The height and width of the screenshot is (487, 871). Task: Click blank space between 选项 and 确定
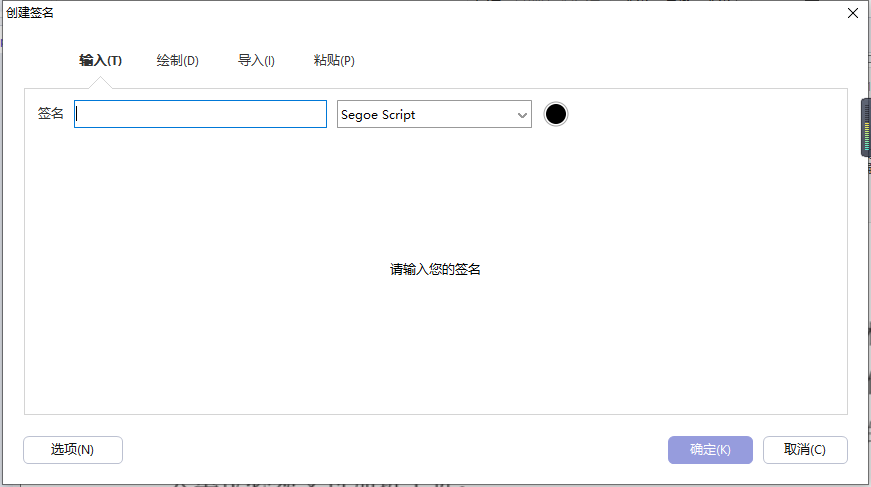(x=400, y=450)
